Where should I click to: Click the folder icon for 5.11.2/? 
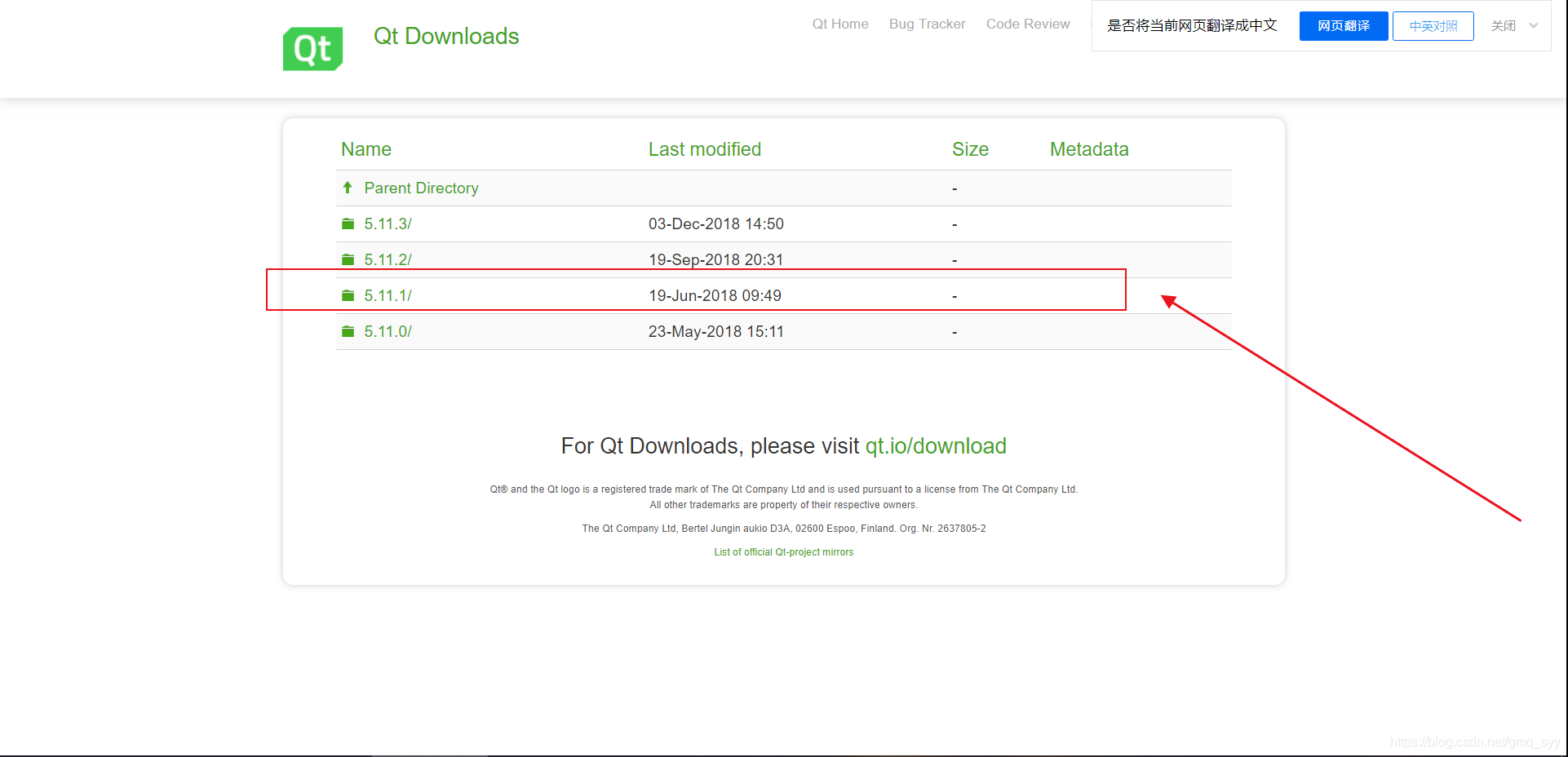(348, 259)
